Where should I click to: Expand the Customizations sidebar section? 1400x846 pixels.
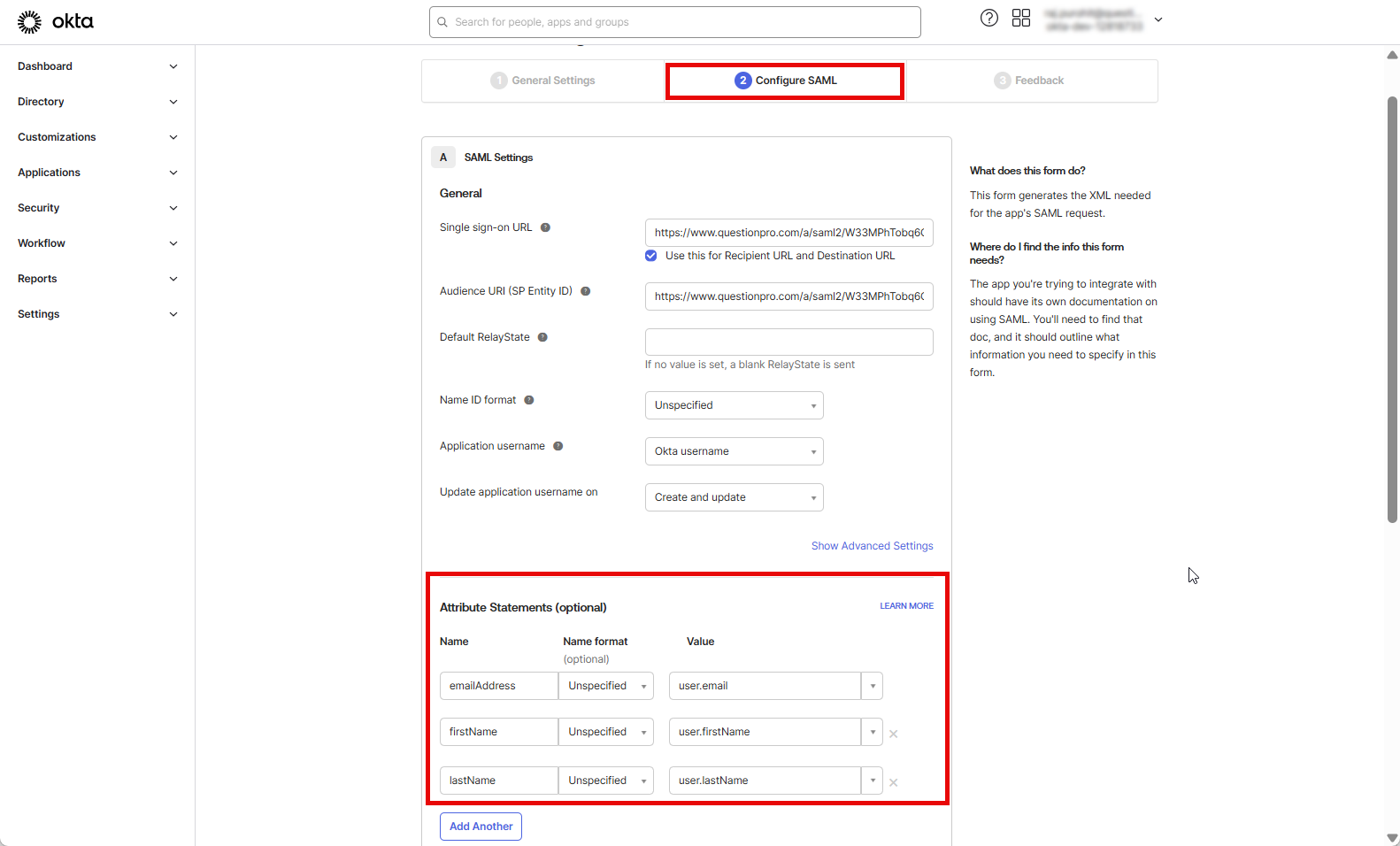97,137
